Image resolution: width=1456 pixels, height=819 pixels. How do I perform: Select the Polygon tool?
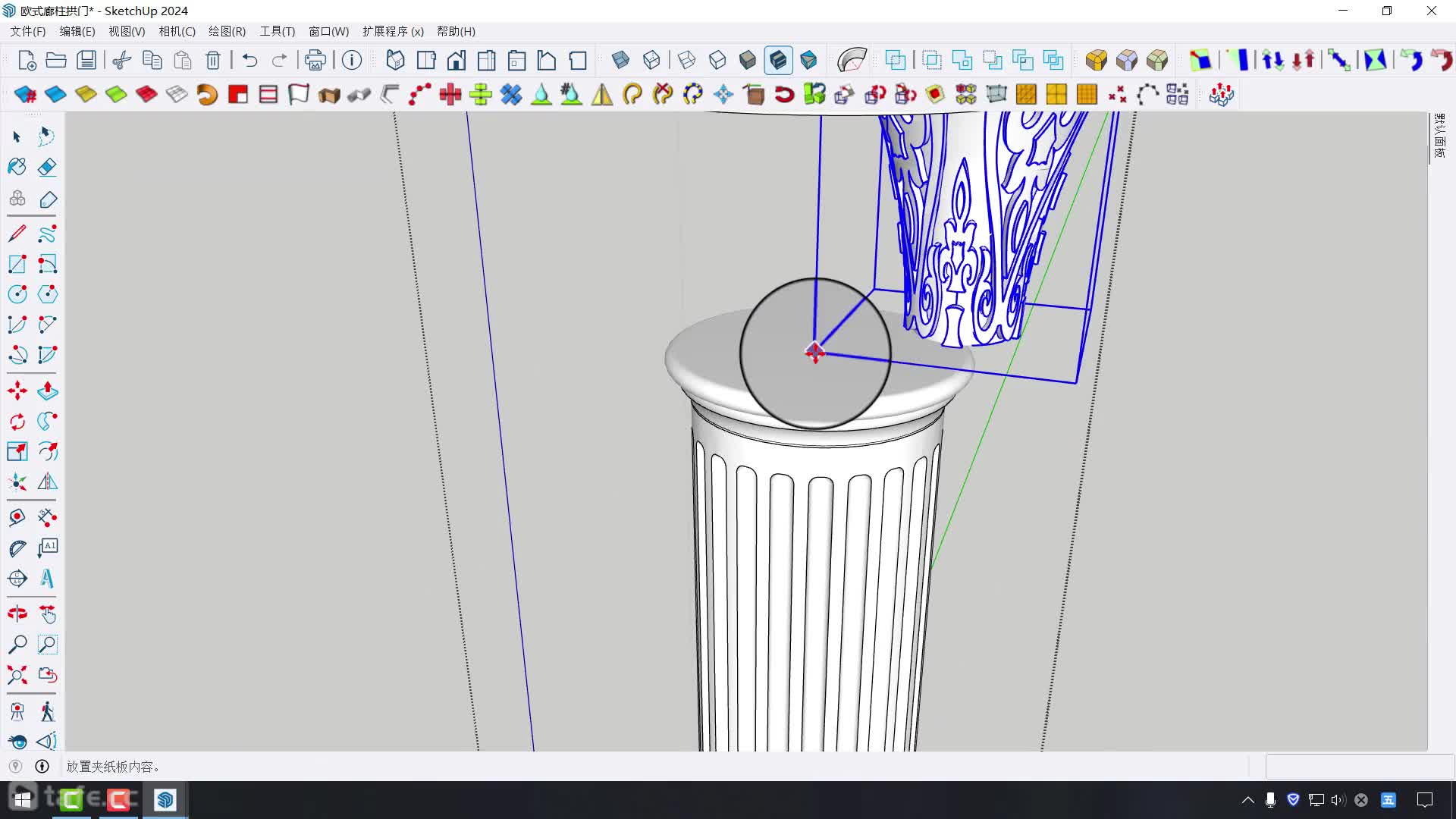47,294
